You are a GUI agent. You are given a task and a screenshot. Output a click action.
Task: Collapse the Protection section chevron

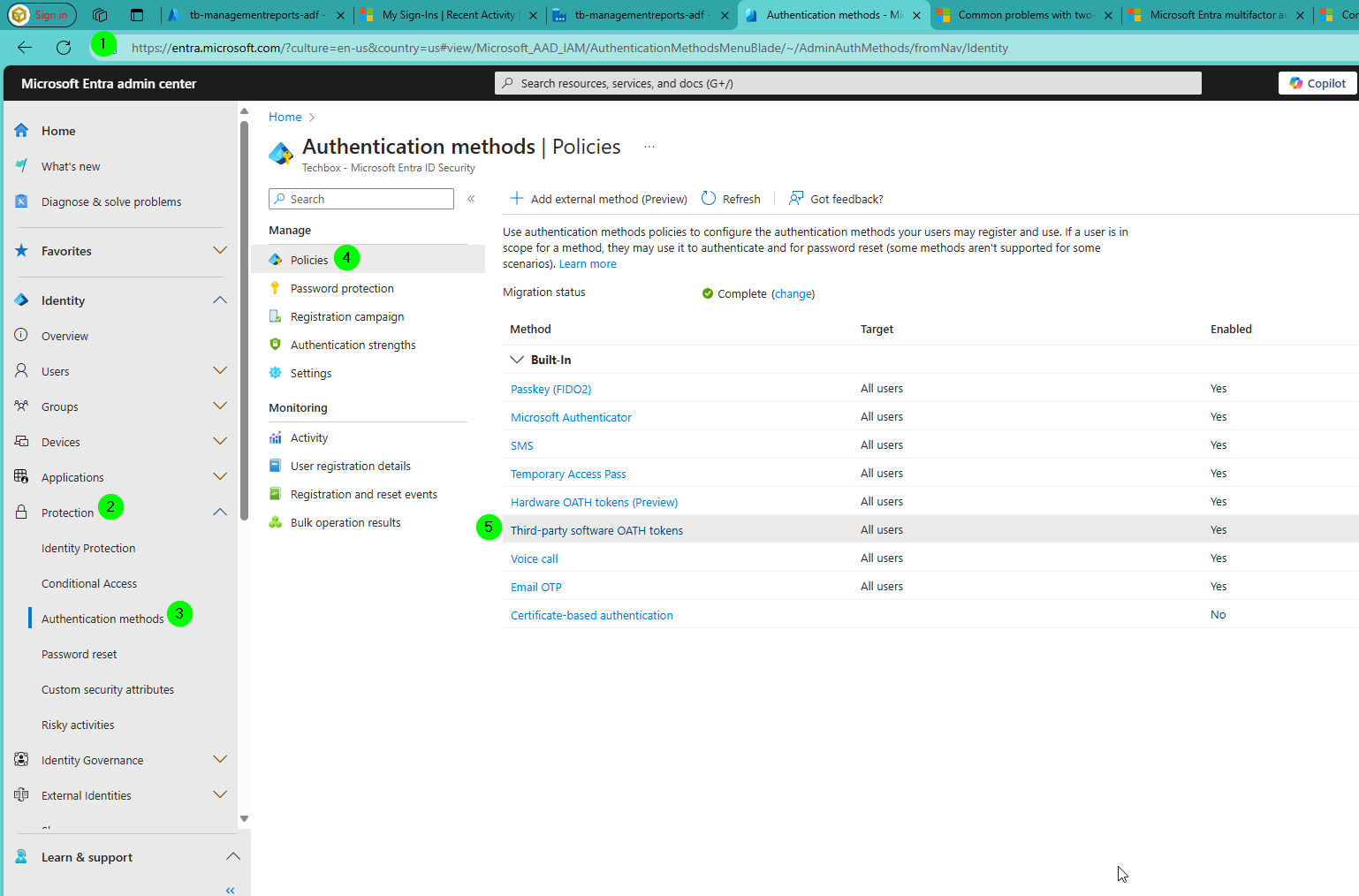click(x=220, y=513)
